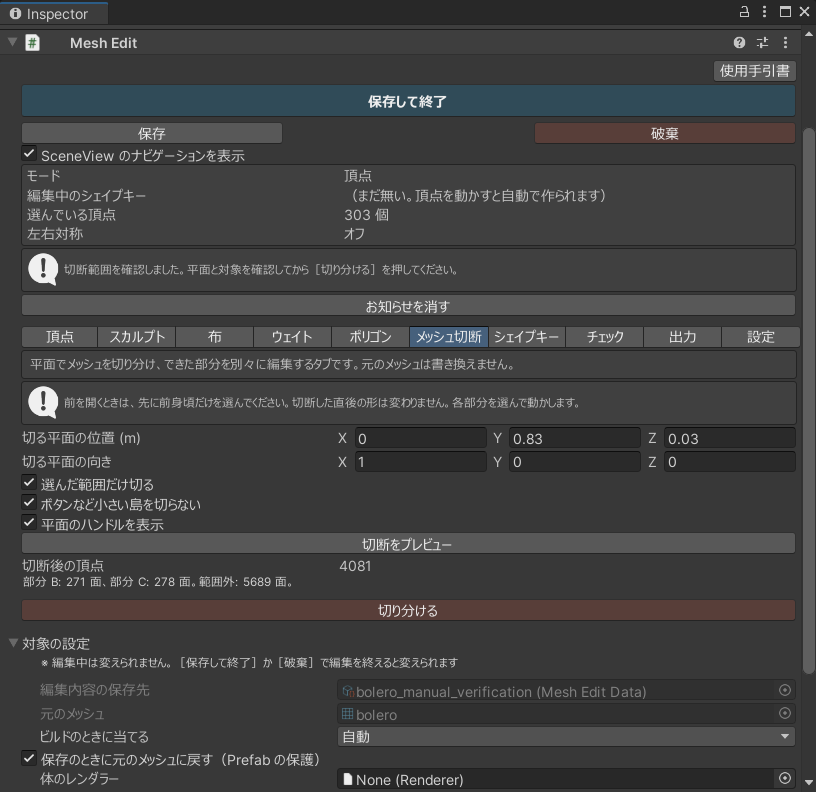Screen dimensions: 816x792
Task: Click the bolero_manual_verification object field
Action: [566, 691]
